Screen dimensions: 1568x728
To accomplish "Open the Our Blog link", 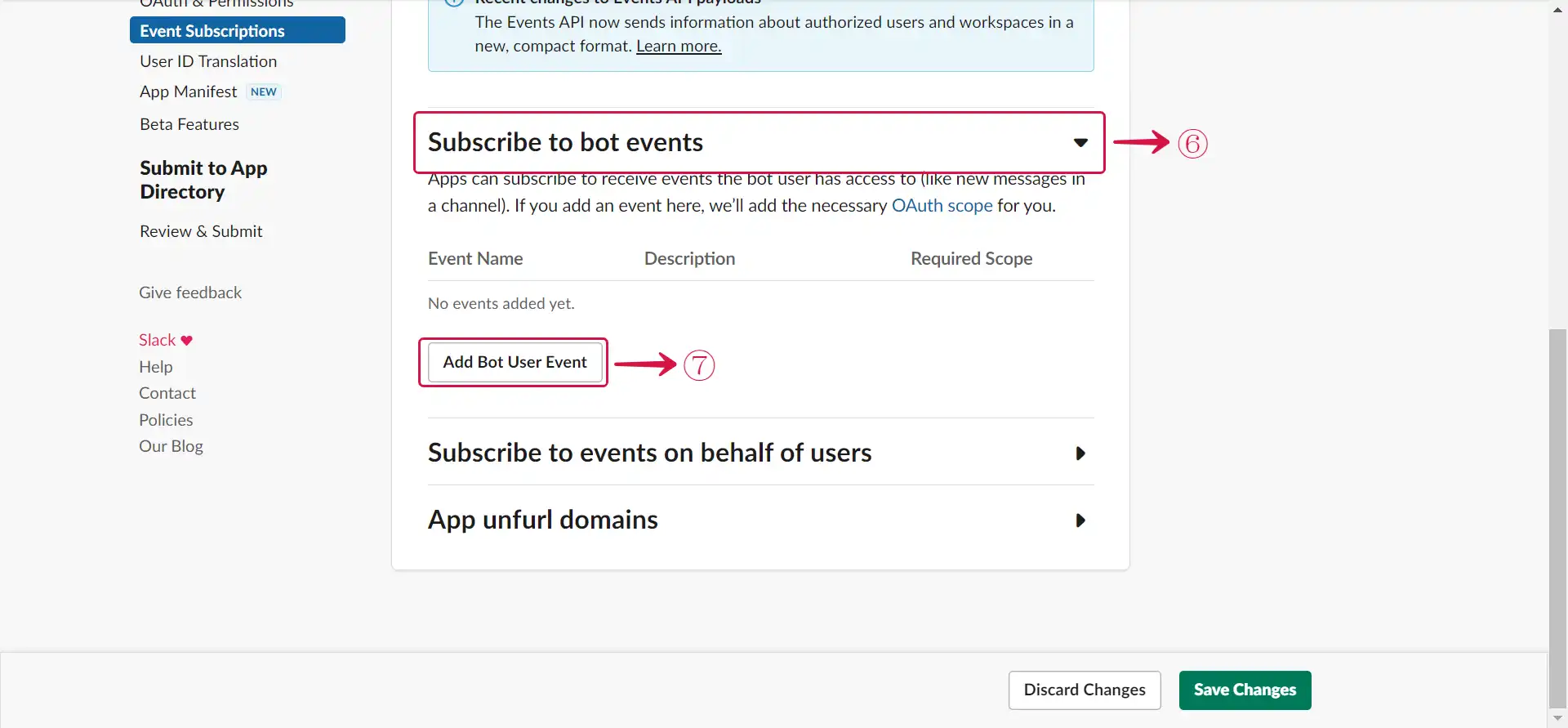I will (x=171, y=446).
